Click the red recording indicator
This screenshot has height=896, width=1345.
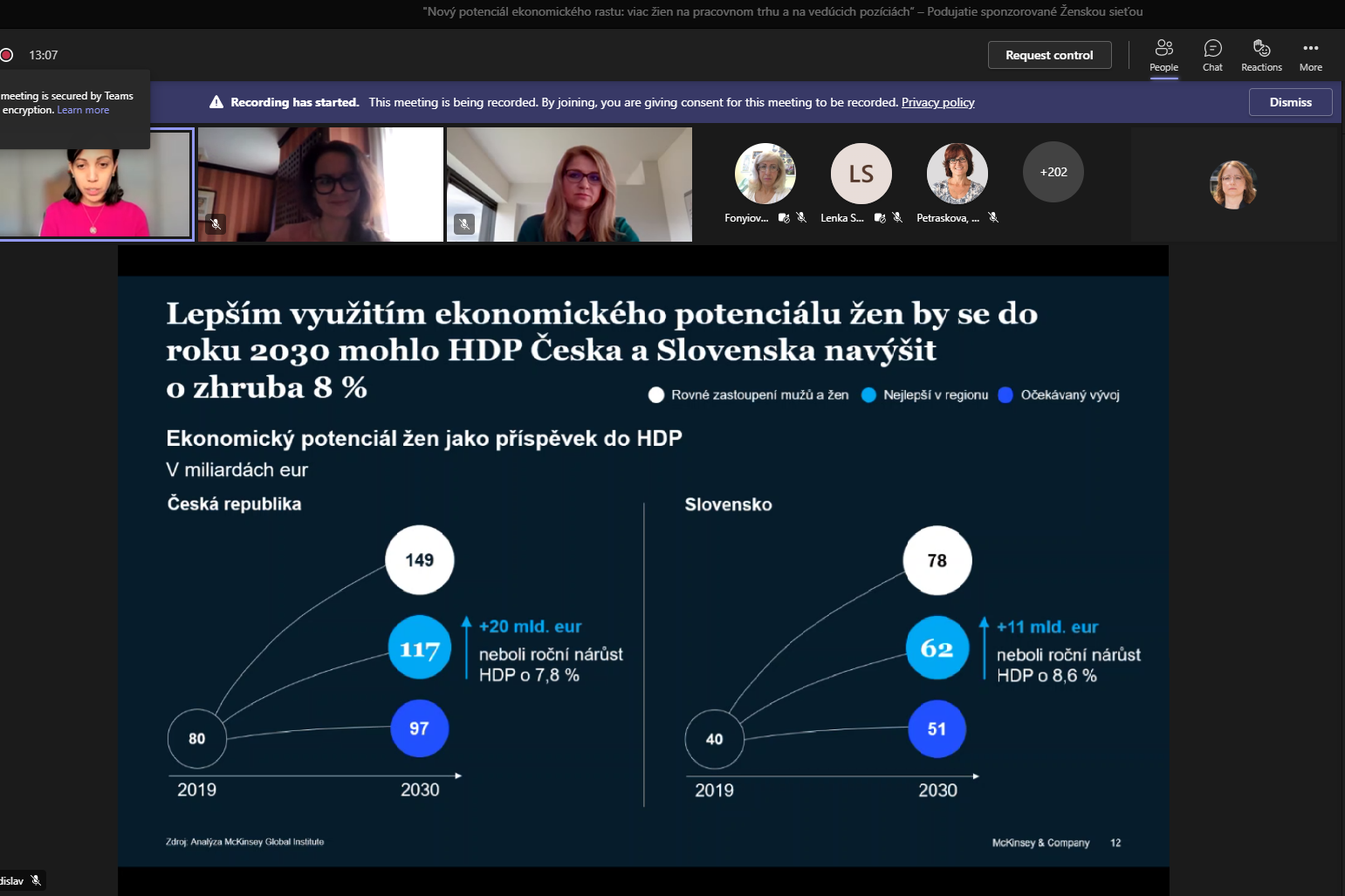tap(7, 55)
